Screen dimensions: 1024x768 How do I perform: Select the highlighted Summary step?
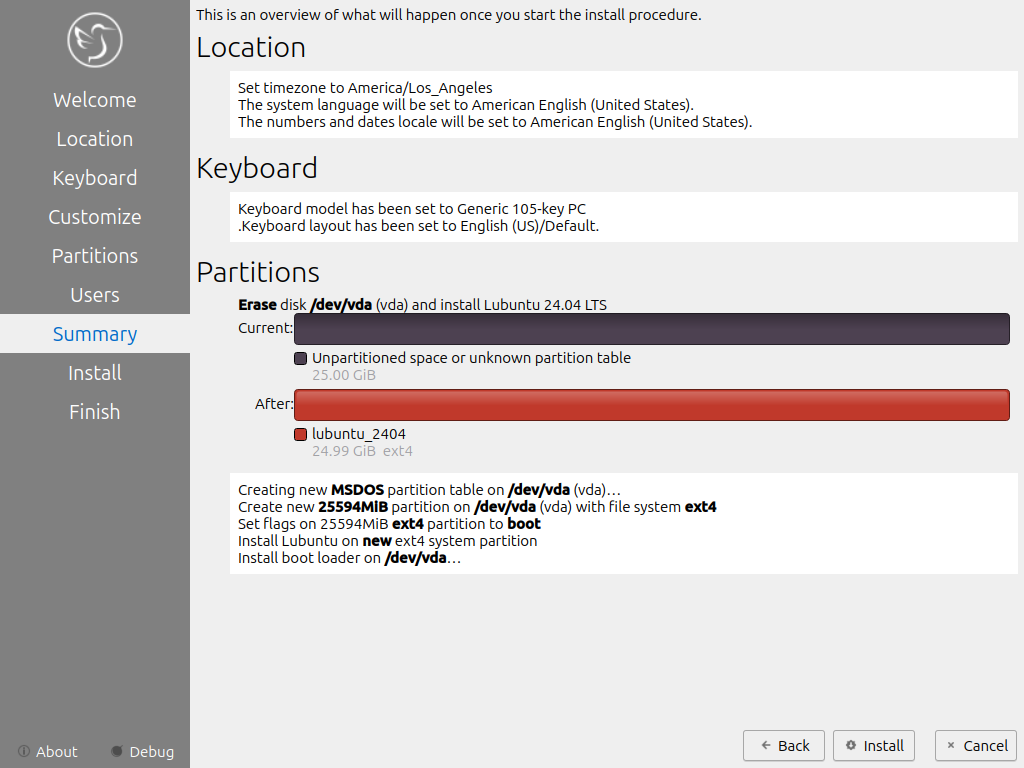coord(95,334)
